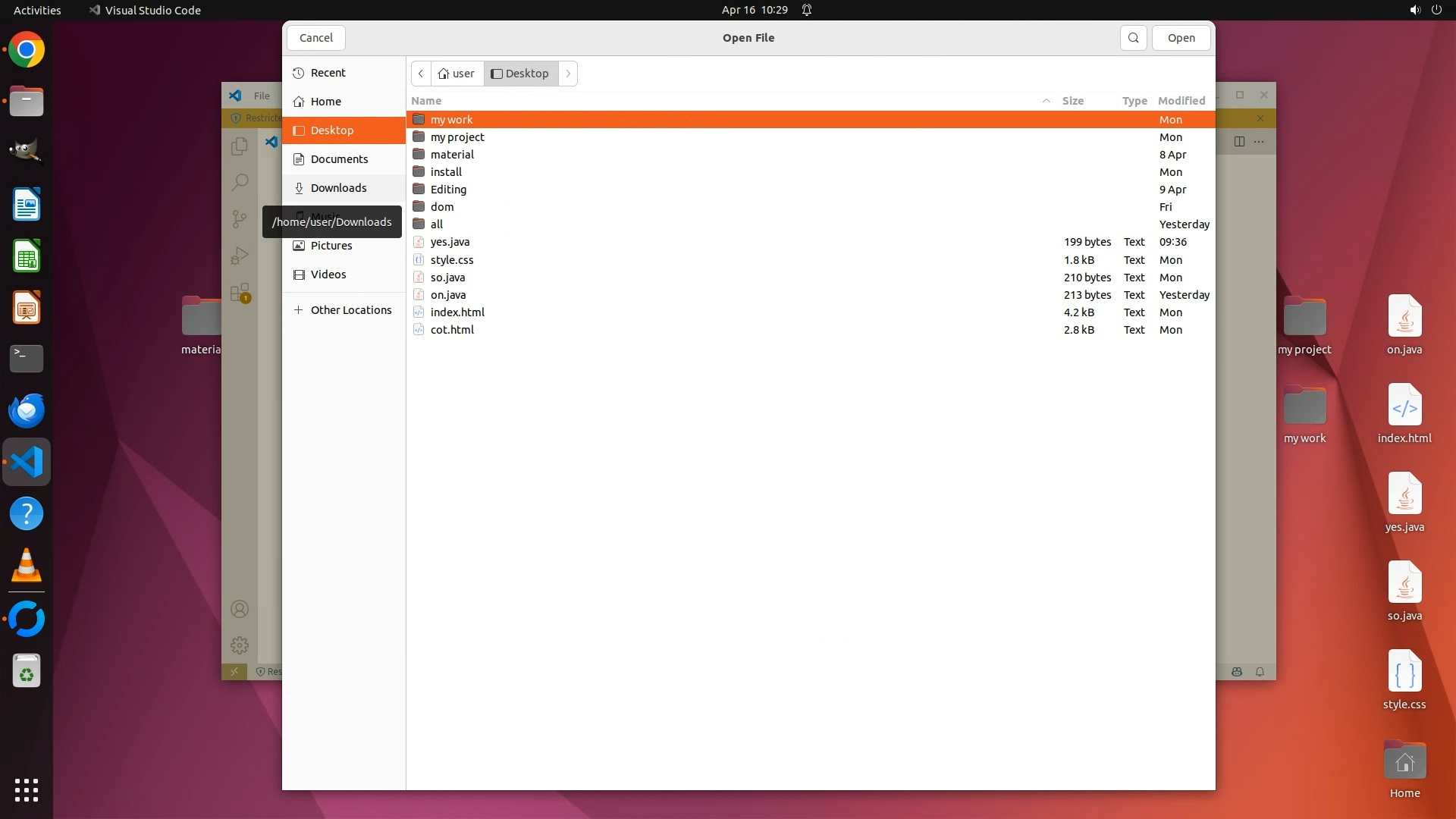This screenshot has height=819, width=1456.
Task: Go back with the left path chevron
Action: pos(421,74)
